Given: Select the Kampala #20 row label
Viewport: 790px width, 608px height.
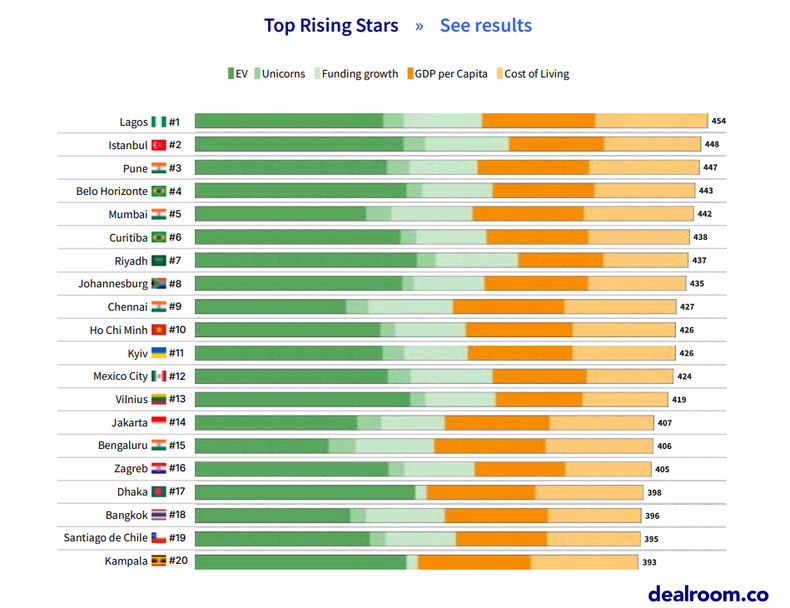Looking at the screenshot, I should point(146,561).
